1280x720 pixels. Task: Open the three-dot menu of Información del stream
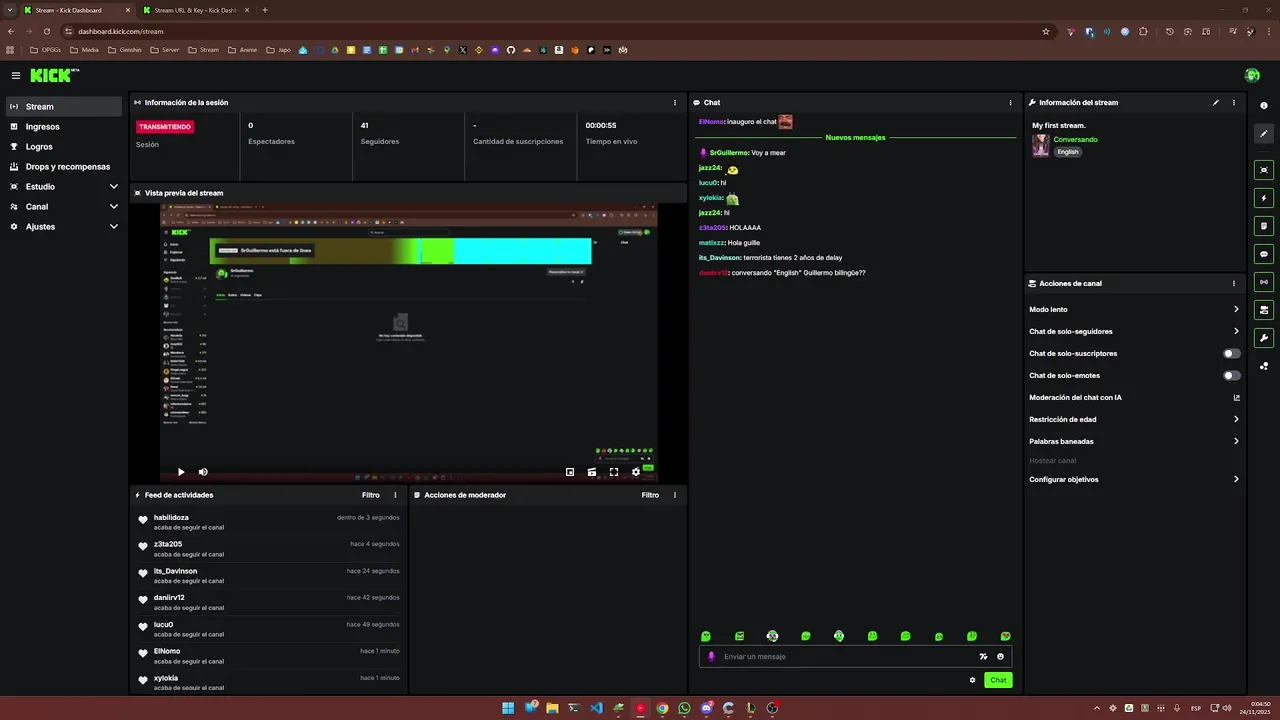point(1233,102)
